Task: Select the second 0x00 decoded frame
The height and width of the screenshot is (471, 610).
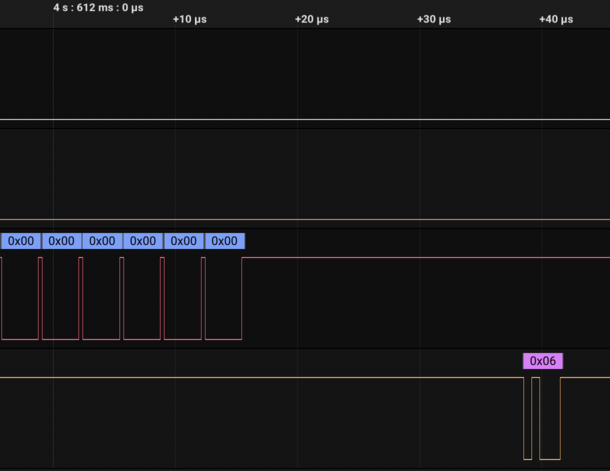Action: [61, 241]
